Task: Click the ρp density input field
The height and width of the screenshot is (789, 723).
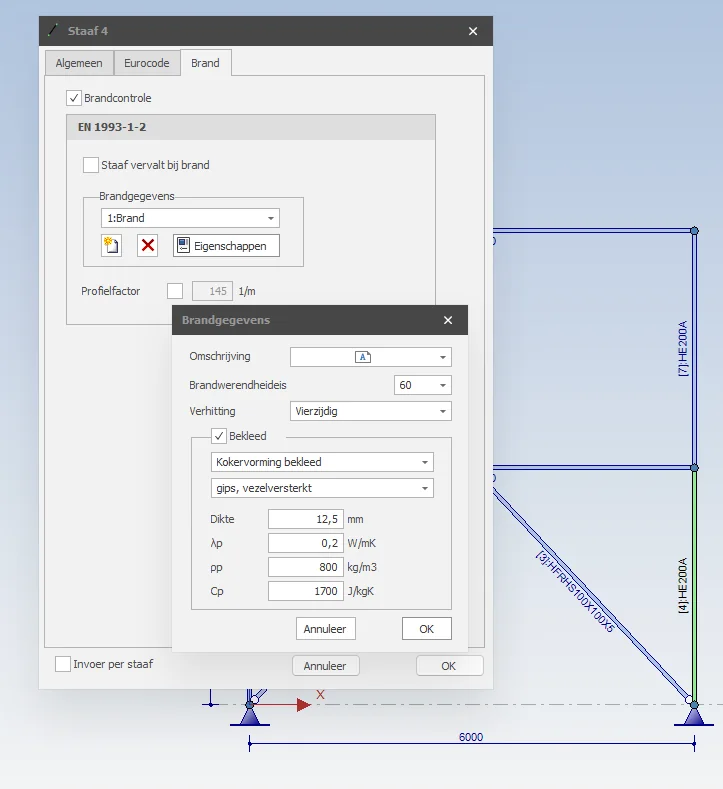Action: pos(306,567)
